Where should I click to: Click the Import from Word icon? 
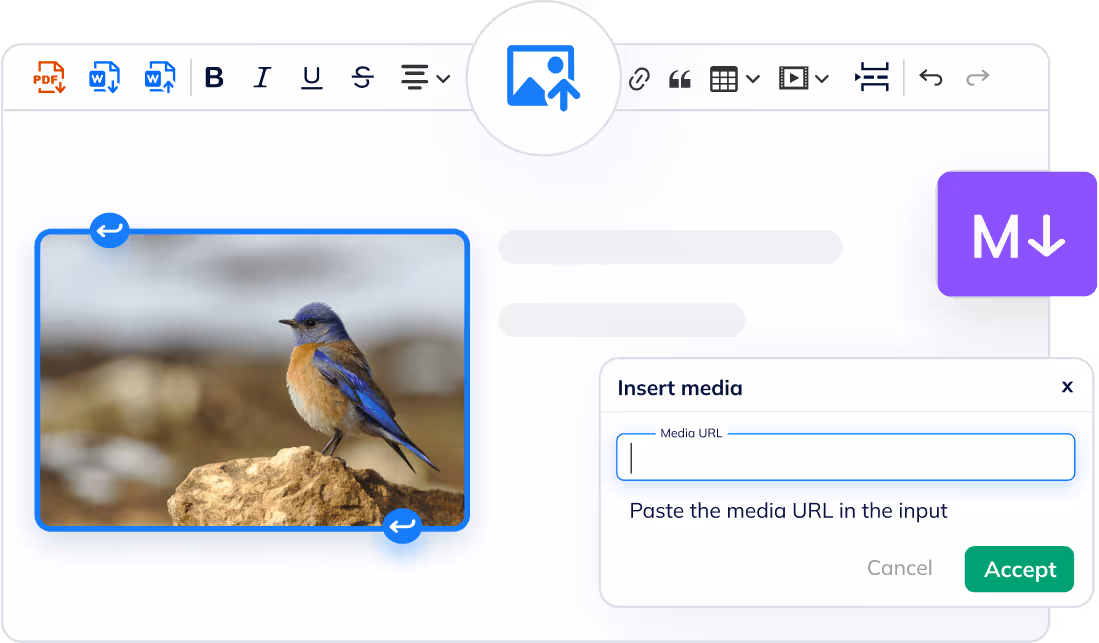point(159,78)
